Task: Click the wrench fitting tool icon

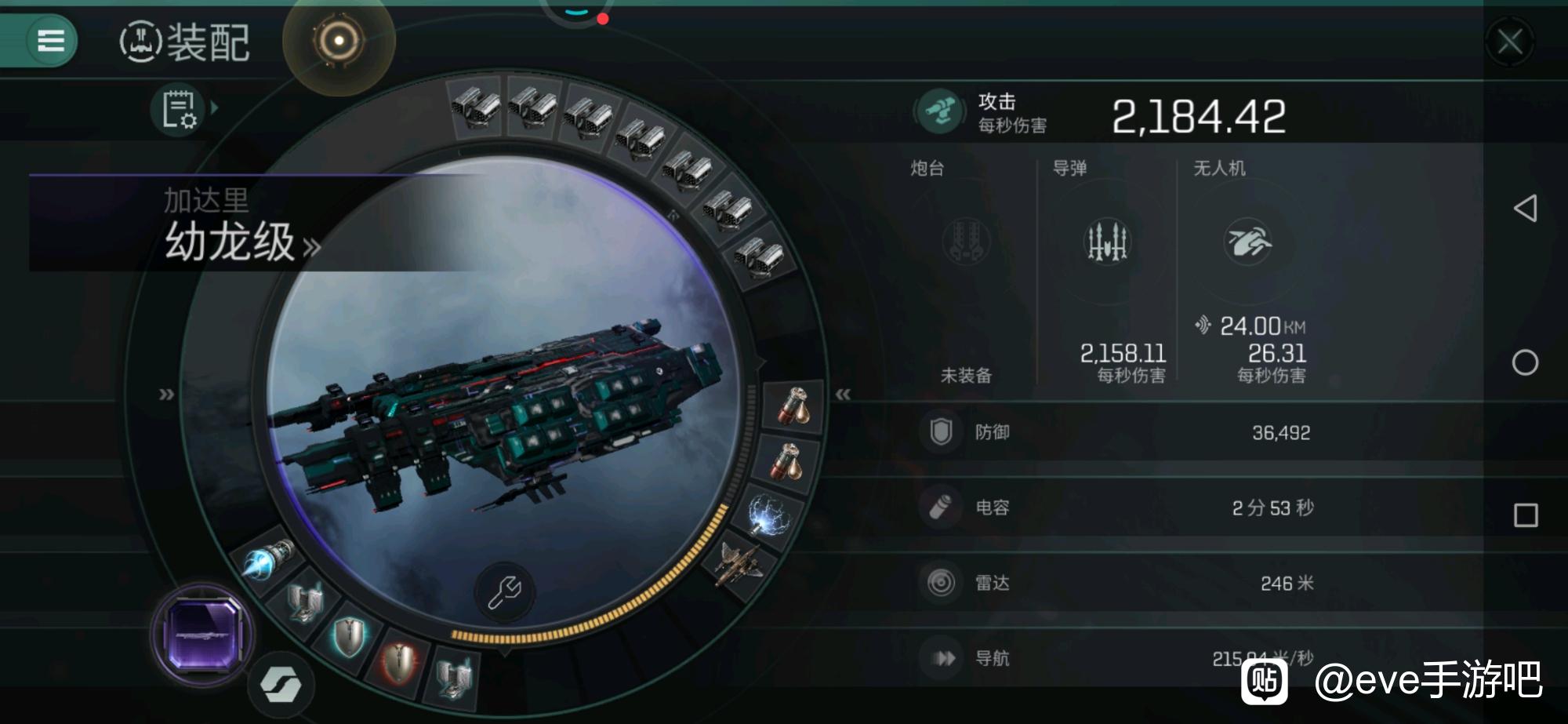Action: [505, 592]
